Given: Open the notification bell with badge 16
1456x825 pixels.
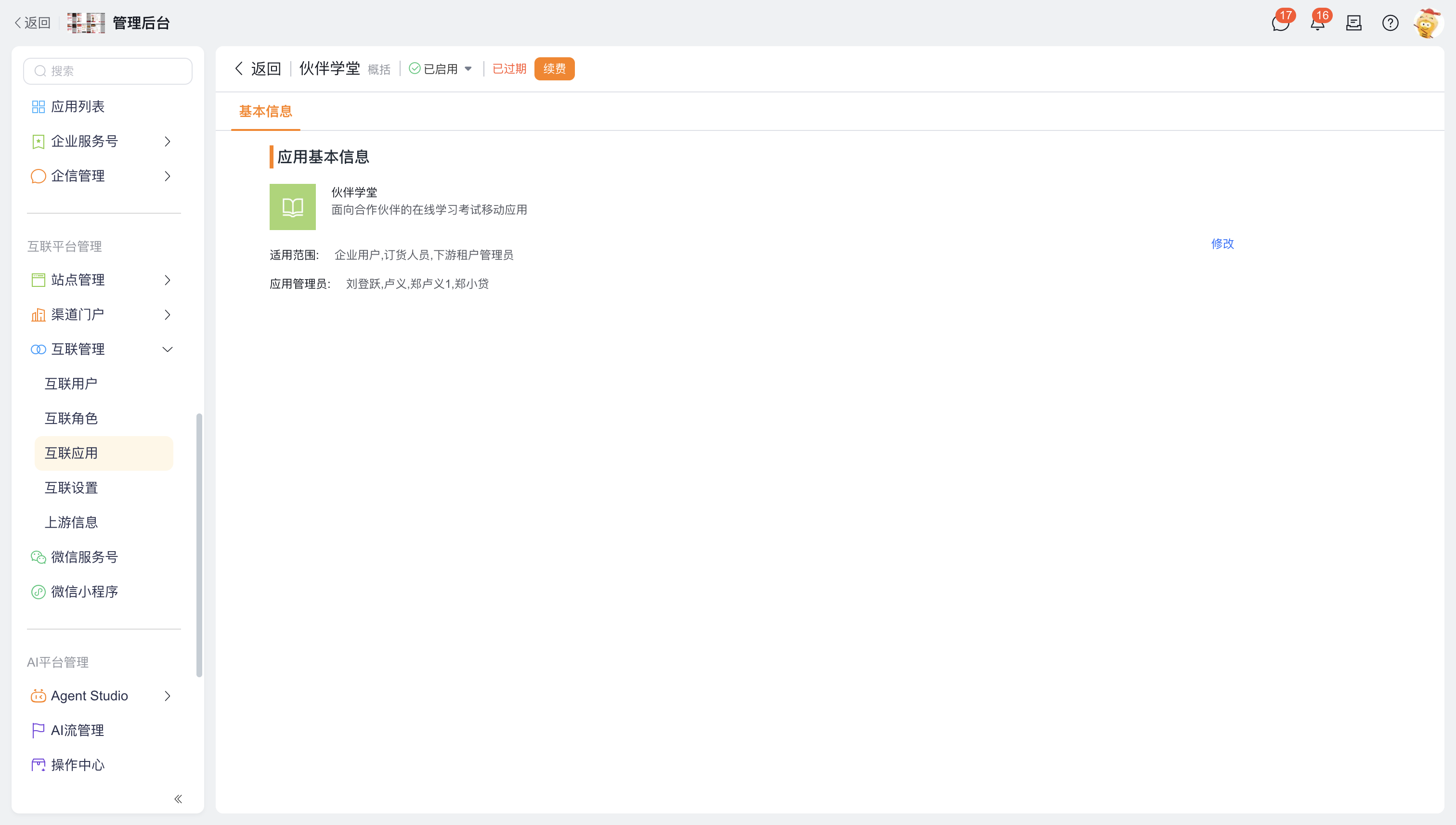Looking at the screenshot, I should pyautogui.click(x=1317, y=23).
